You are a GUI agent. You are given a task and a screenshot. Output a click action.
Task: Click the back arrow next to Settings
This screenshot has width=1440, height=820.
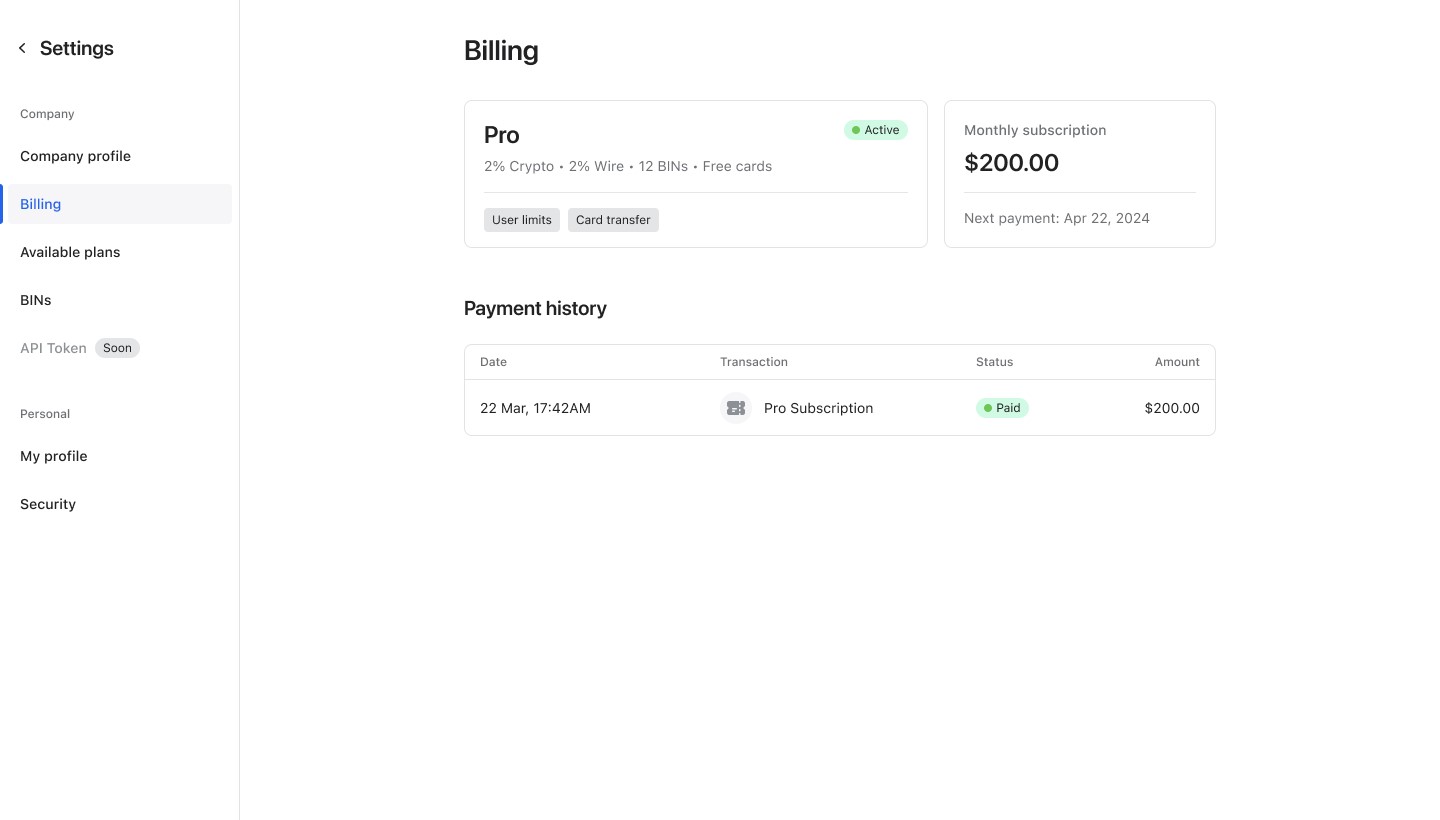coord(22,48)
